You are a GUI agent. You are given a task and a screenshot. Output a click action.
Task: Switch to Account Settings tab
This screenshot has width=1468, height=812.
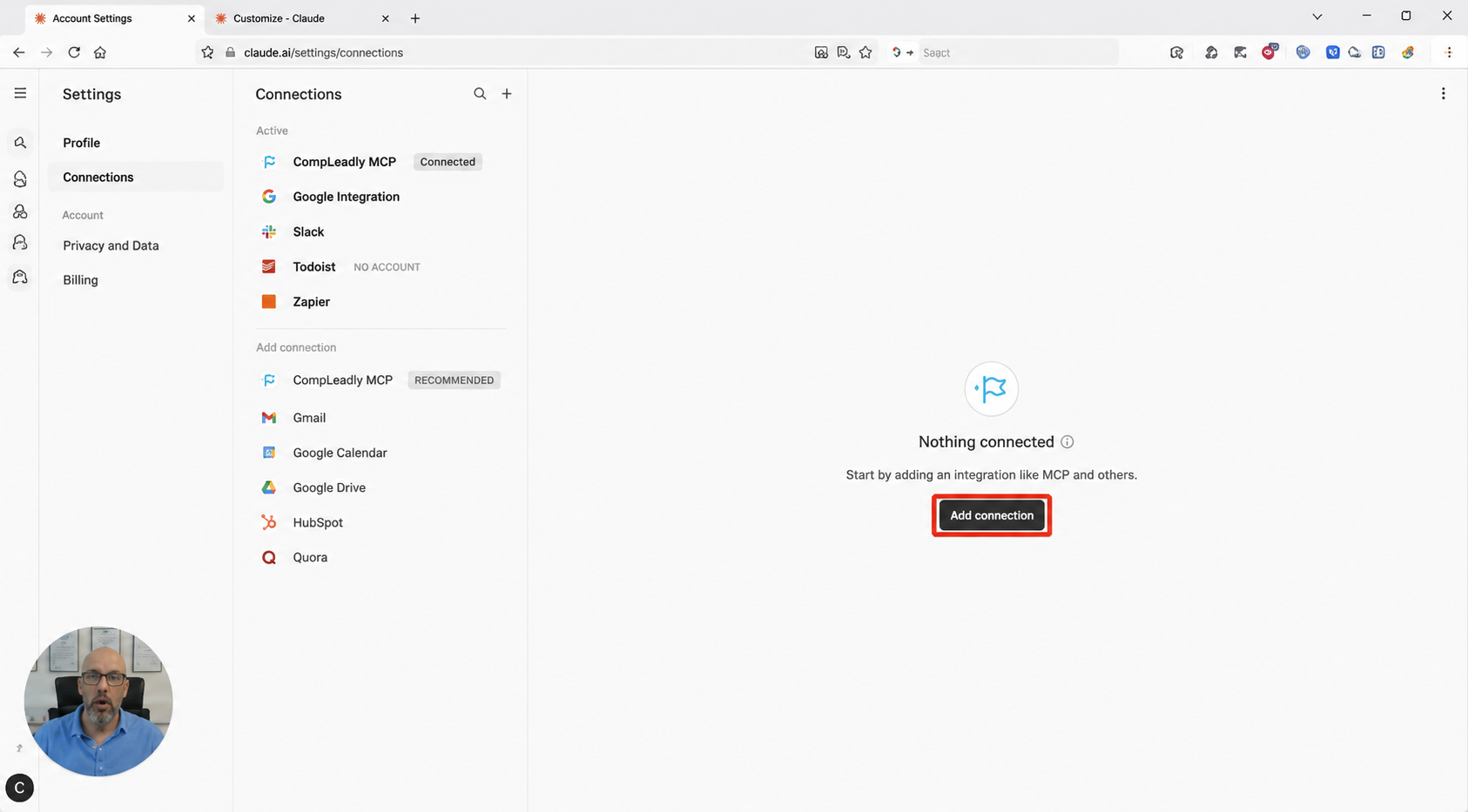click(114, 18)
